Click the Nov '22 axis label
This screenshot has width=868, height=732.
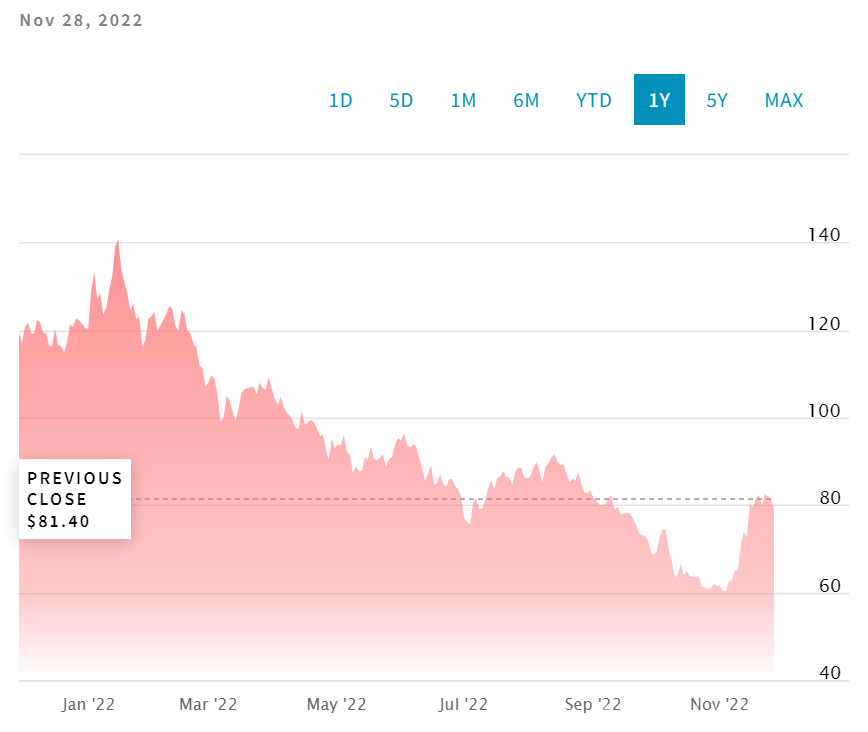pos(719,704)
